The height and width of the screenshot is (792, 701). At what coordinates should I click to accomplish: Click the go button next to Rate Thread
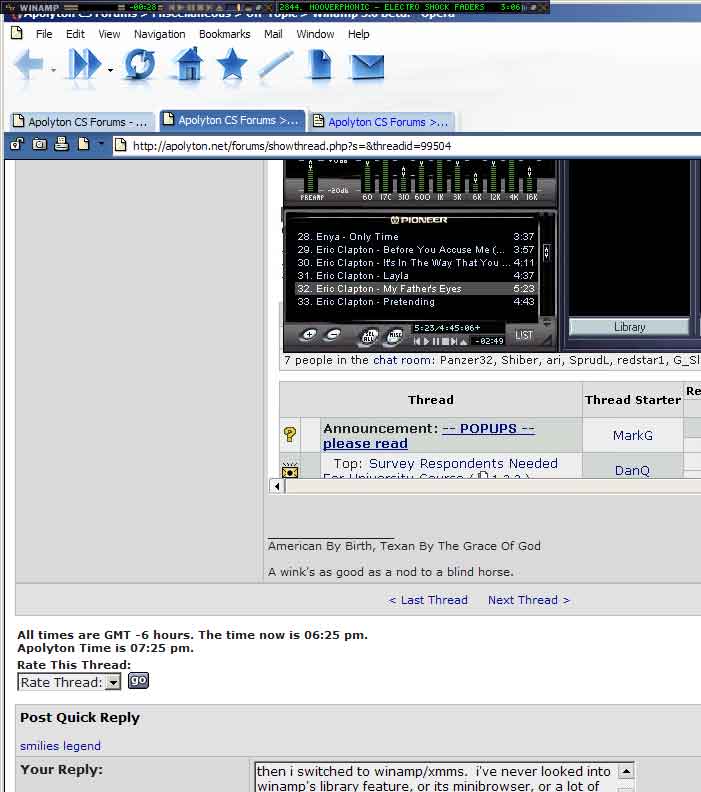tap(138, 680)
